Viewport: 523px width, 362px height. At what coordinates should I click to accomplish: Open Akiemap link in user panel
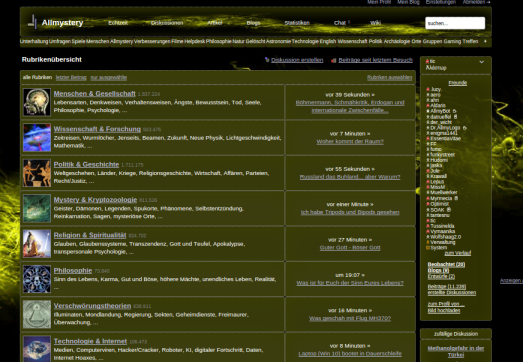click(x=436, y=68)
